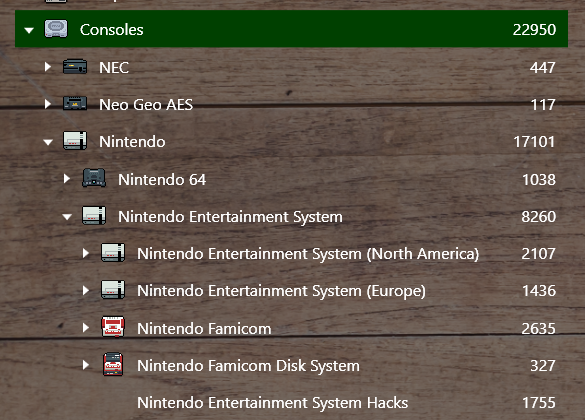The height and width of the screenshot is (420, 585).
Task: Expand the Neo Geo AES node
Action: (x=47, y=104)
